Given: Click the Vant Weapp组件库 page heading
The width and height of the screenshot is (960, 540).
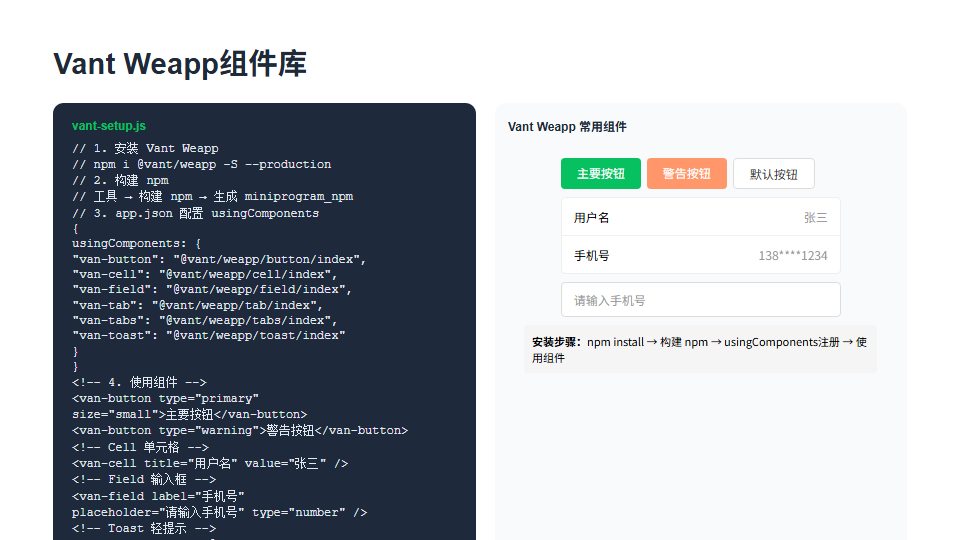Looking at the screenshot, I should coord(180,64).
